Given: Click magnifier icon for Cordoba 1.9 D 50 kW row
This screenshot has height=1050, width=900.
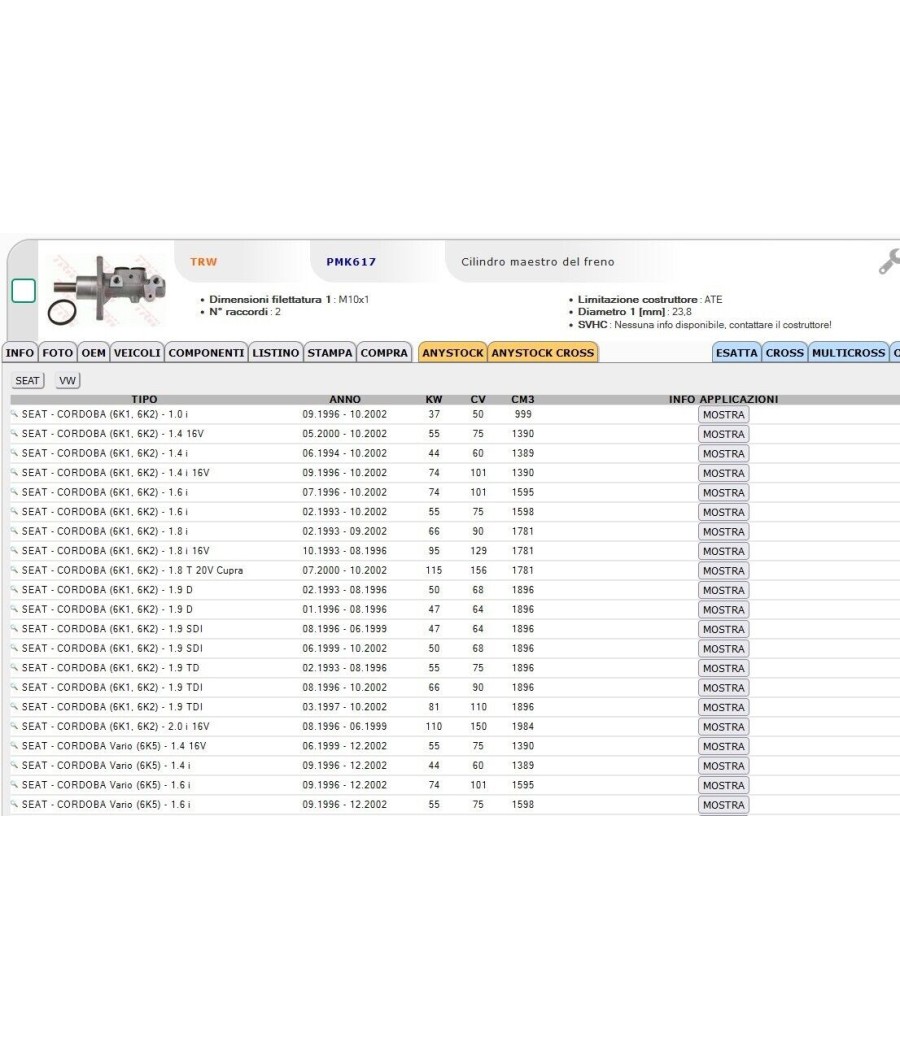Looking at the screenshot, I should 14,589.
